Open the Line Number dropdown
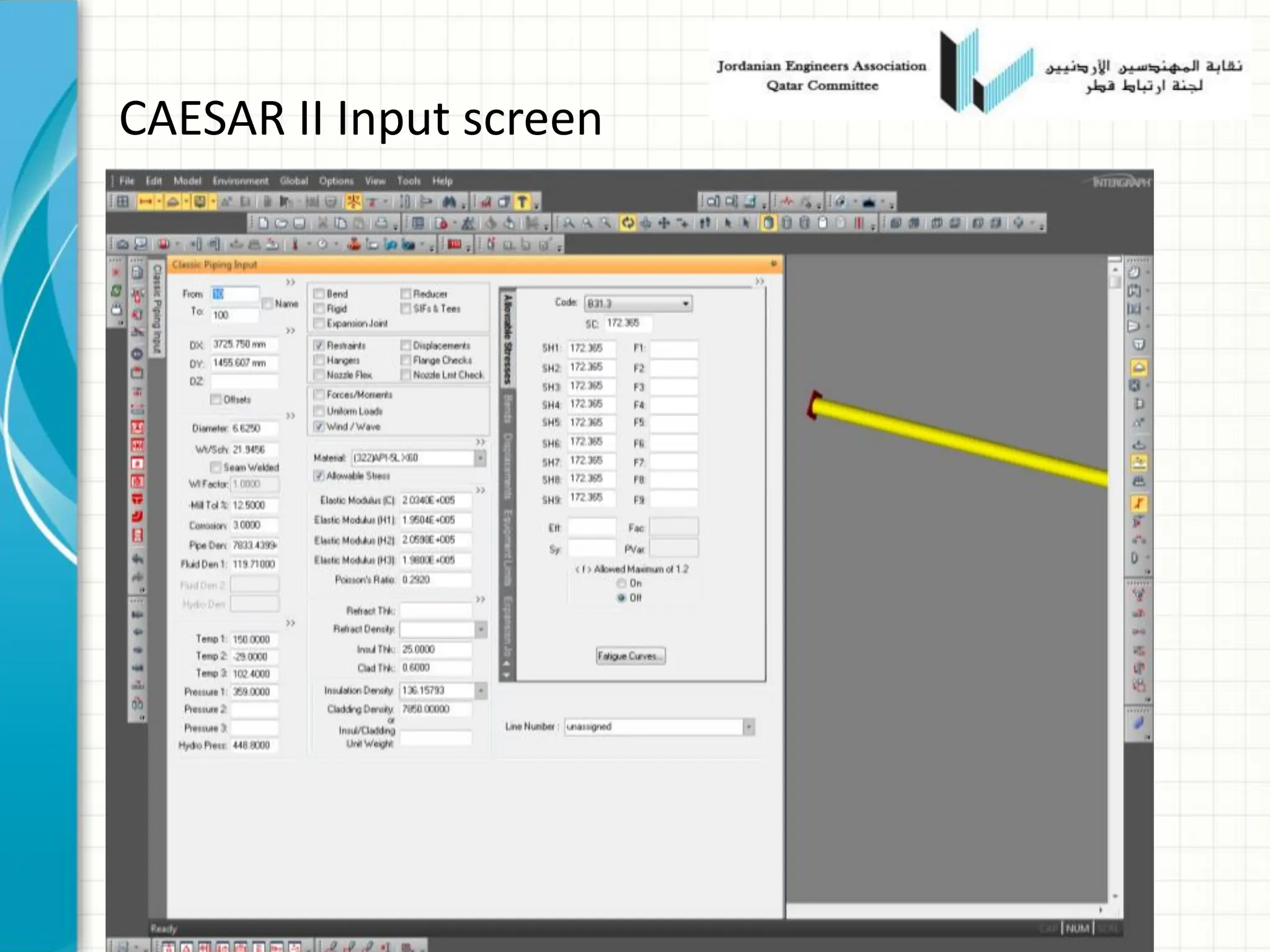 [x=749, y=726]
